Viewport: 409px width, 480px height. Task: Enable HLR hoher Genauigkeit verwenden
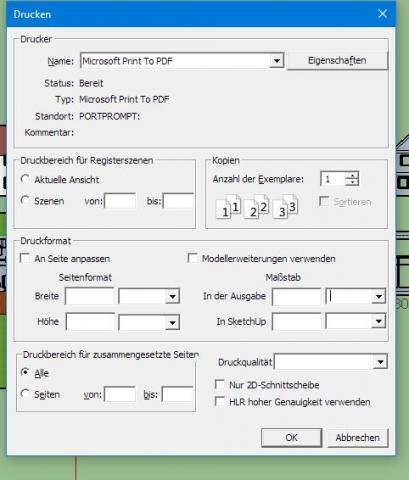(220, 401)
